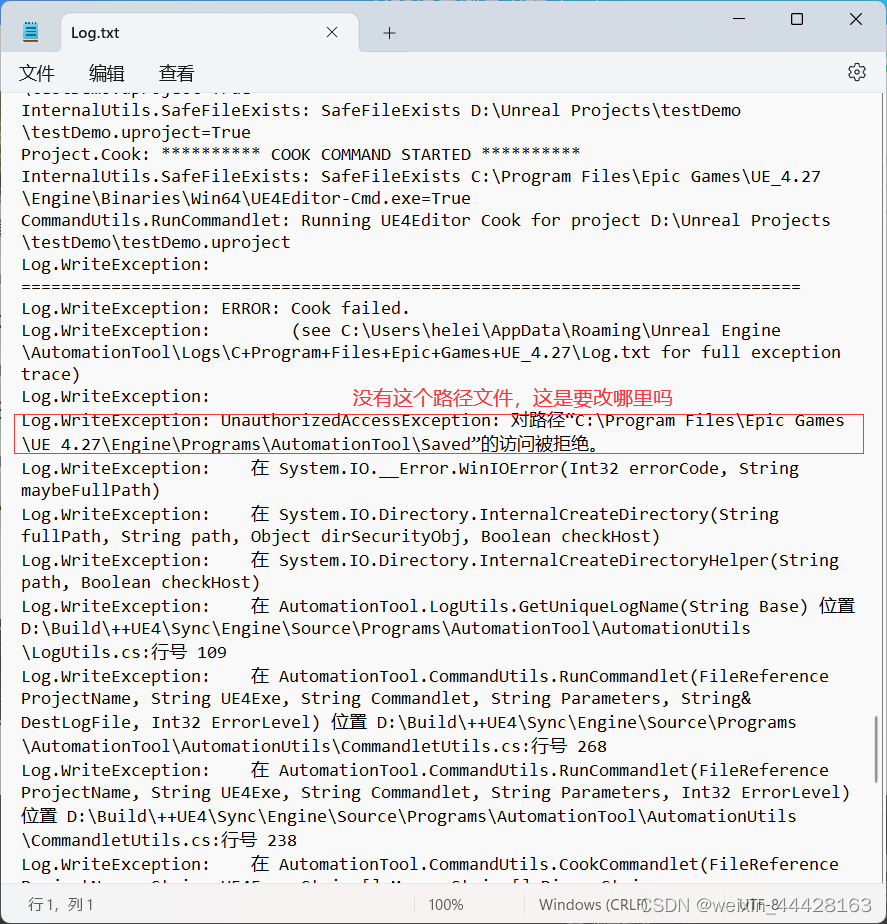Image resolution: width=887 pixels, height=924 pixels.
Task: Click the '\testDemo.uproject=True' line
Action: (x=136, y=132)
